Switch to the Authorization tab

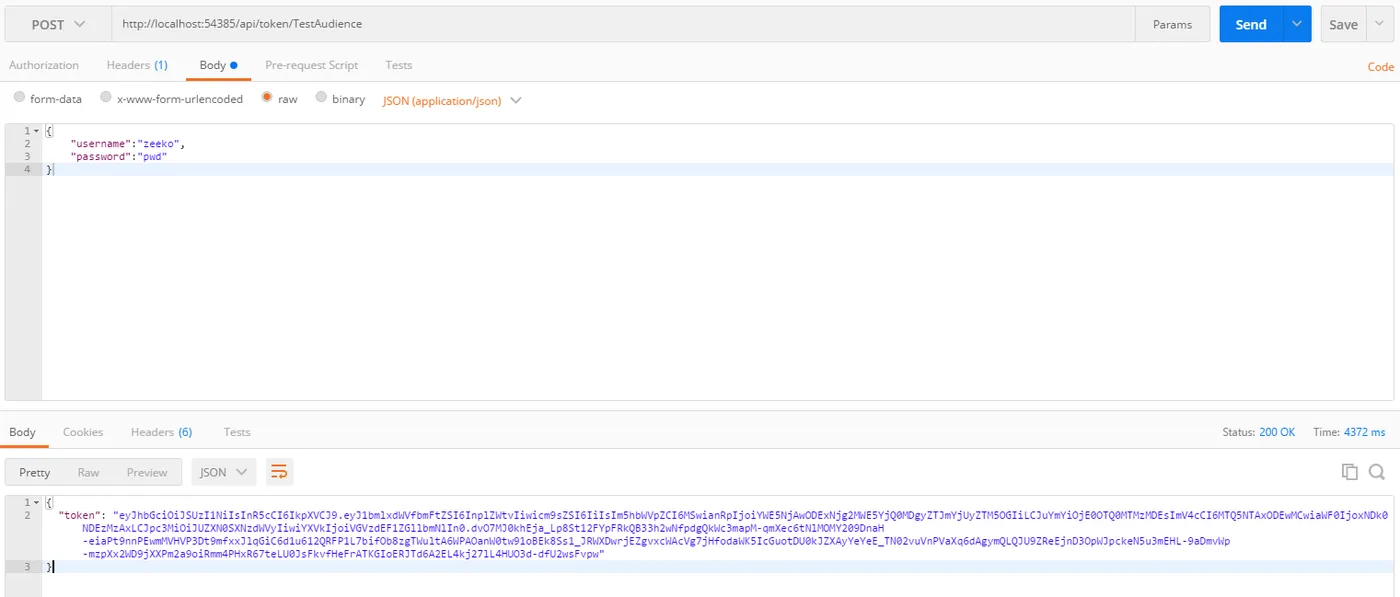click(x=44, y=65)
